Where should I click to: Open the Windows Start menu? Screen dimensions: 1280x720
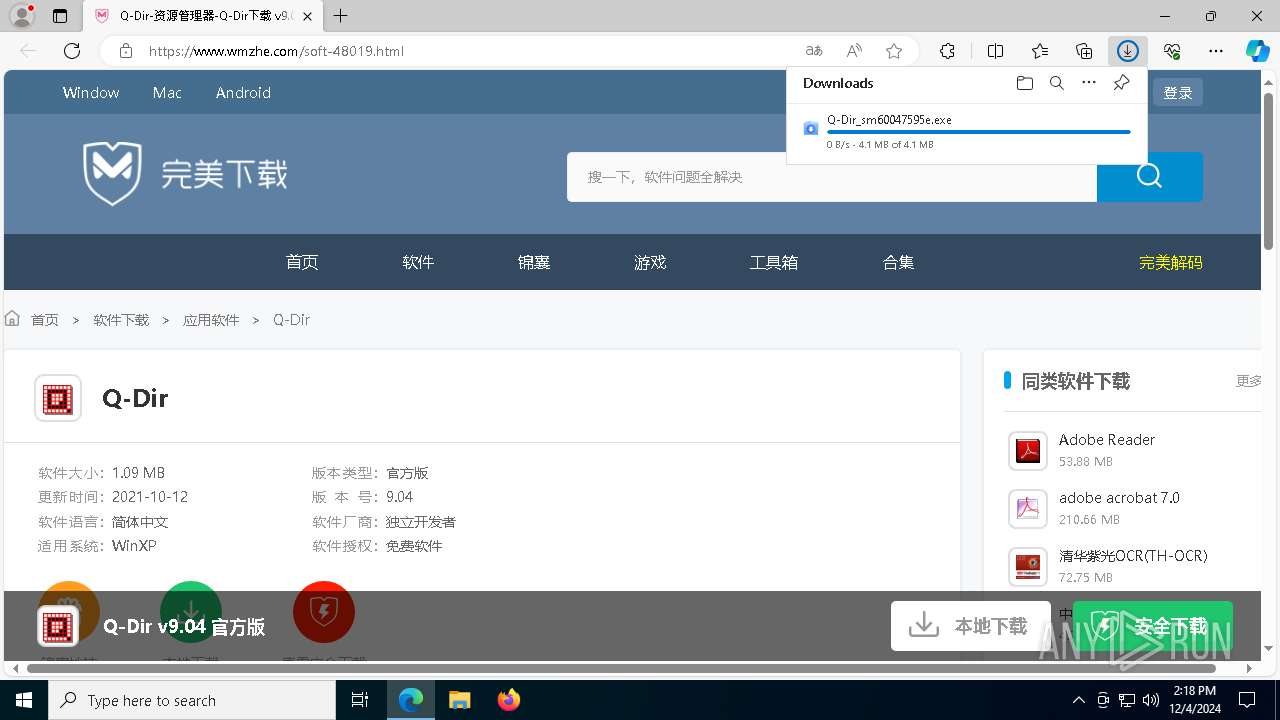pos(24,700)
